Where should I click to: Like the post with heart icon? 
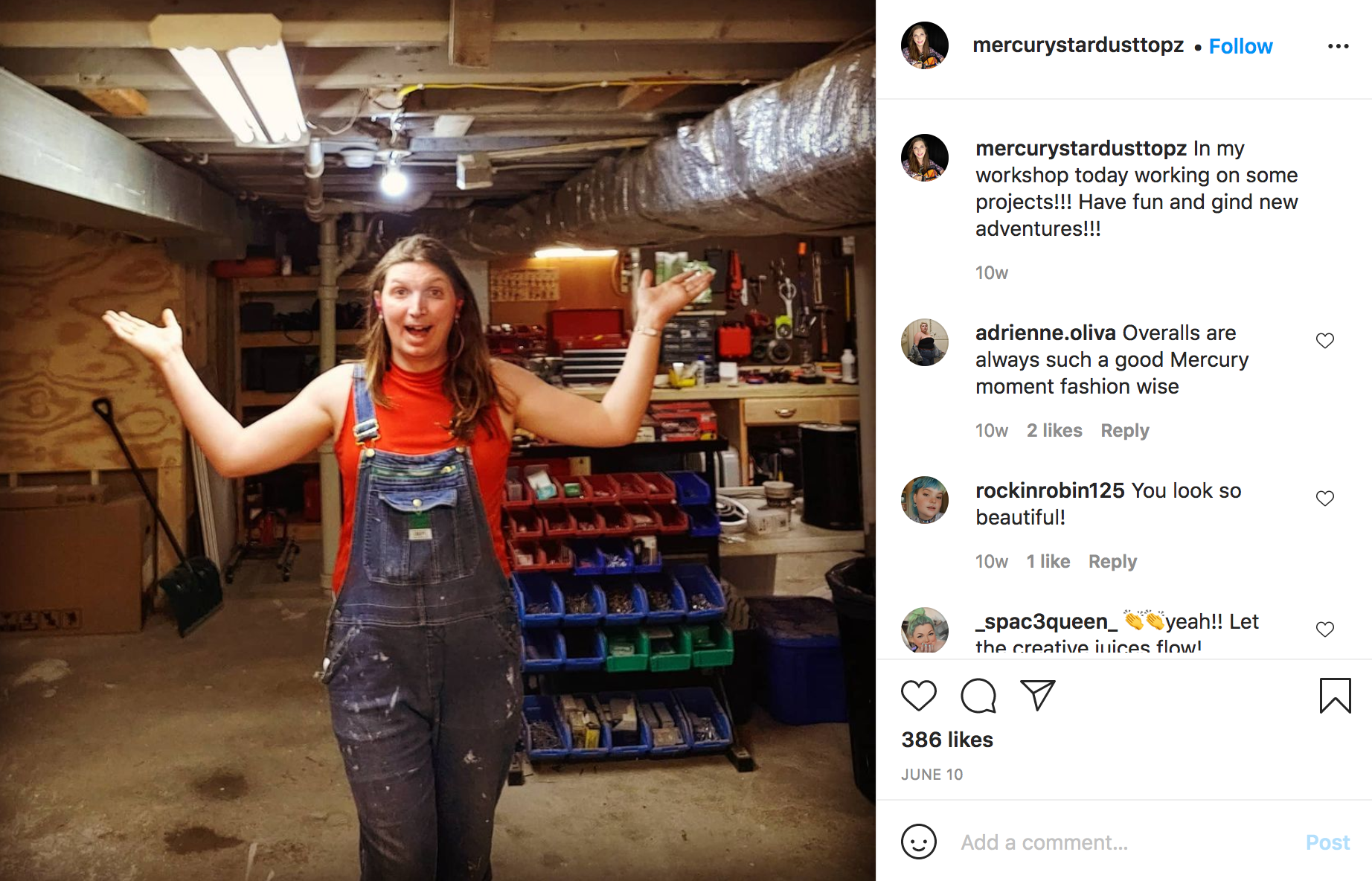(918, 696)
